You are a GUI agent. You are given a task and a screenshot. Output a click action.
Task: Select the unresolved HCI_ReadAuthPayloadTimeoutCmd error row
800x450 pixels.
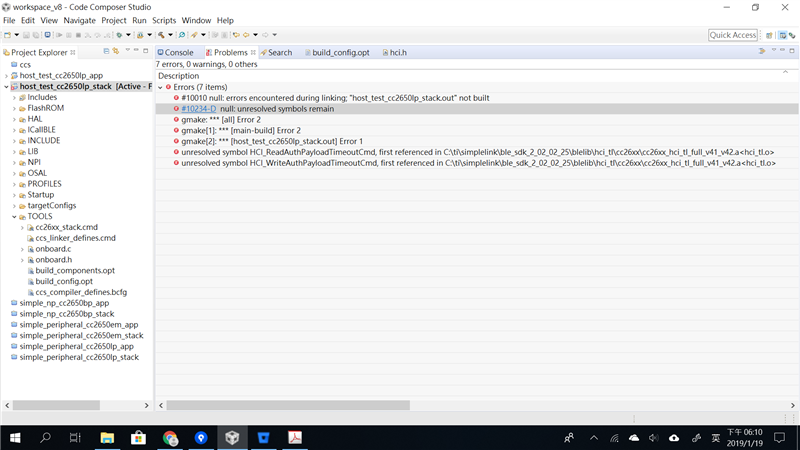pyautogui.click(x=477, y=152)
